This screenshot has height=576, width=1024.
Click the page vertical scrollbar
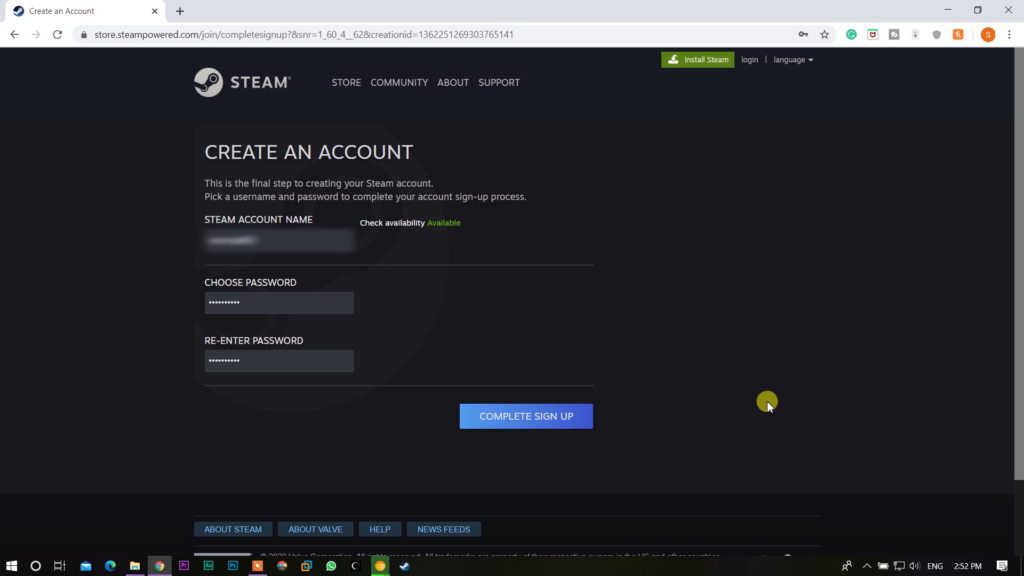pyautogui.click(x=1019, y=264)
